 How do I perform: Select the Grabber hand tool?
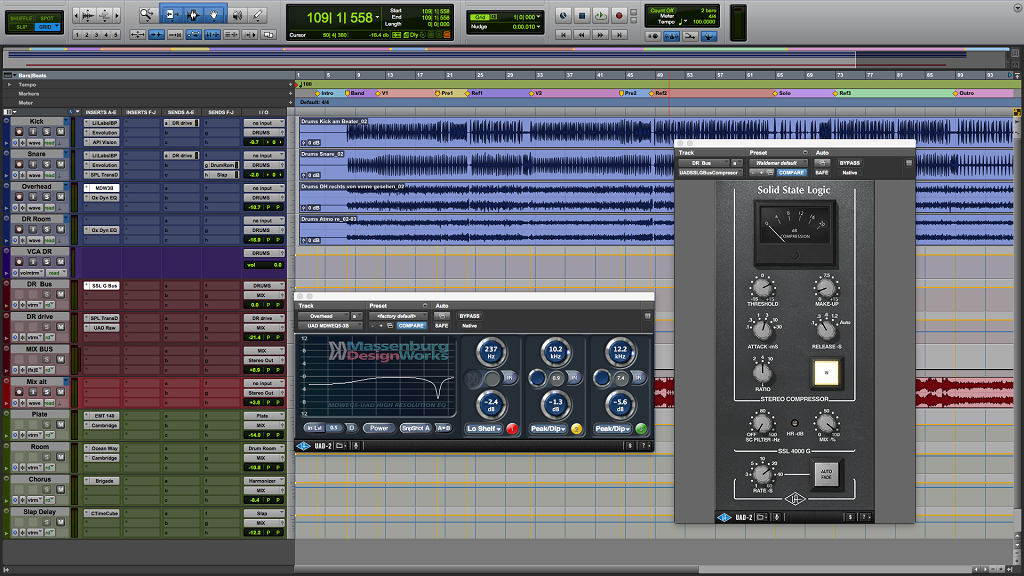coord(214,14)
